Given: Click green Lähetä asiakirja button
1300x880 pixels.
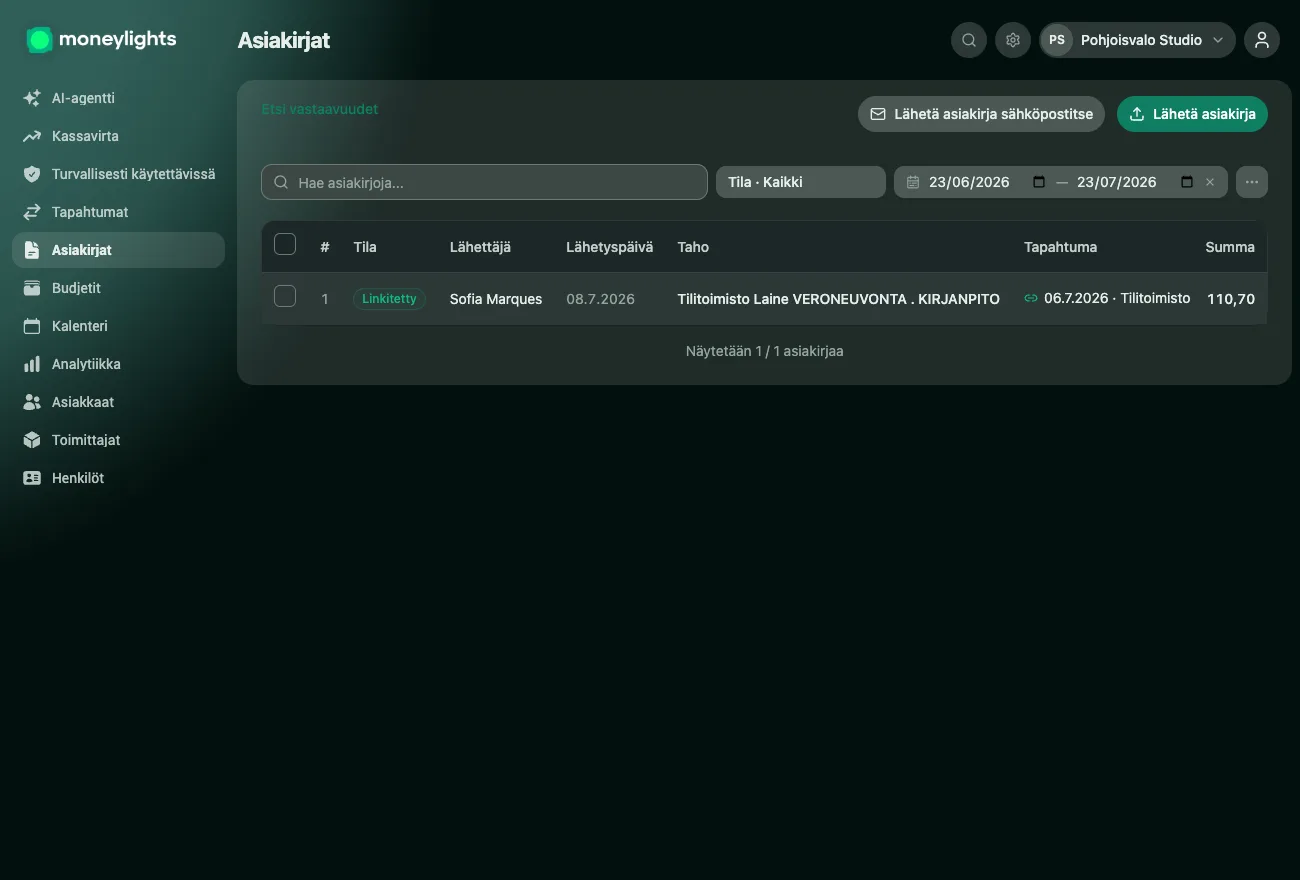Looking at the screenshot, I should coord(1192,114).
